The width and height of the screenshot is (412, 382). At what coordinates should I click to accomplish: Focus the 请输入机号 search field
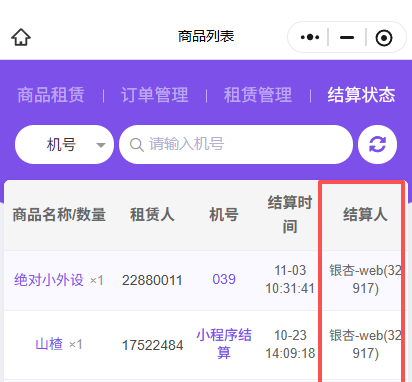[236, 144]
